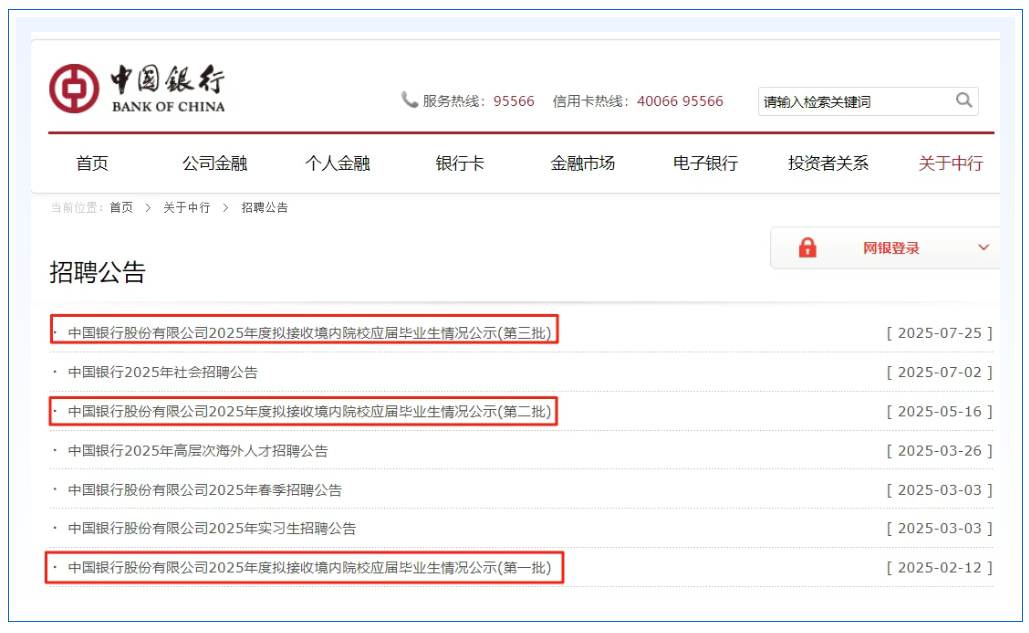Viewport: 1029px width, 633px height.
Task: Open 2025年高层次海外人才招聘公告 link
Action: tap(198, 451)
